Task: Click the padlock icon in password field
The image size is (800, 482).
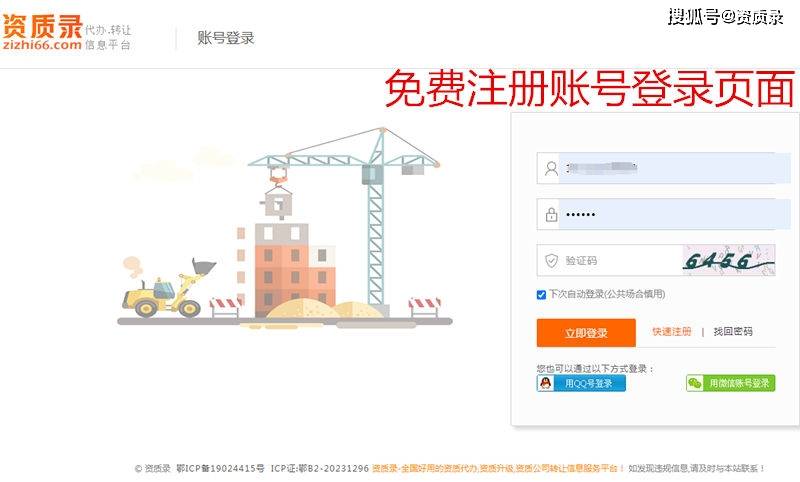Action: click(x=551, y=214)
